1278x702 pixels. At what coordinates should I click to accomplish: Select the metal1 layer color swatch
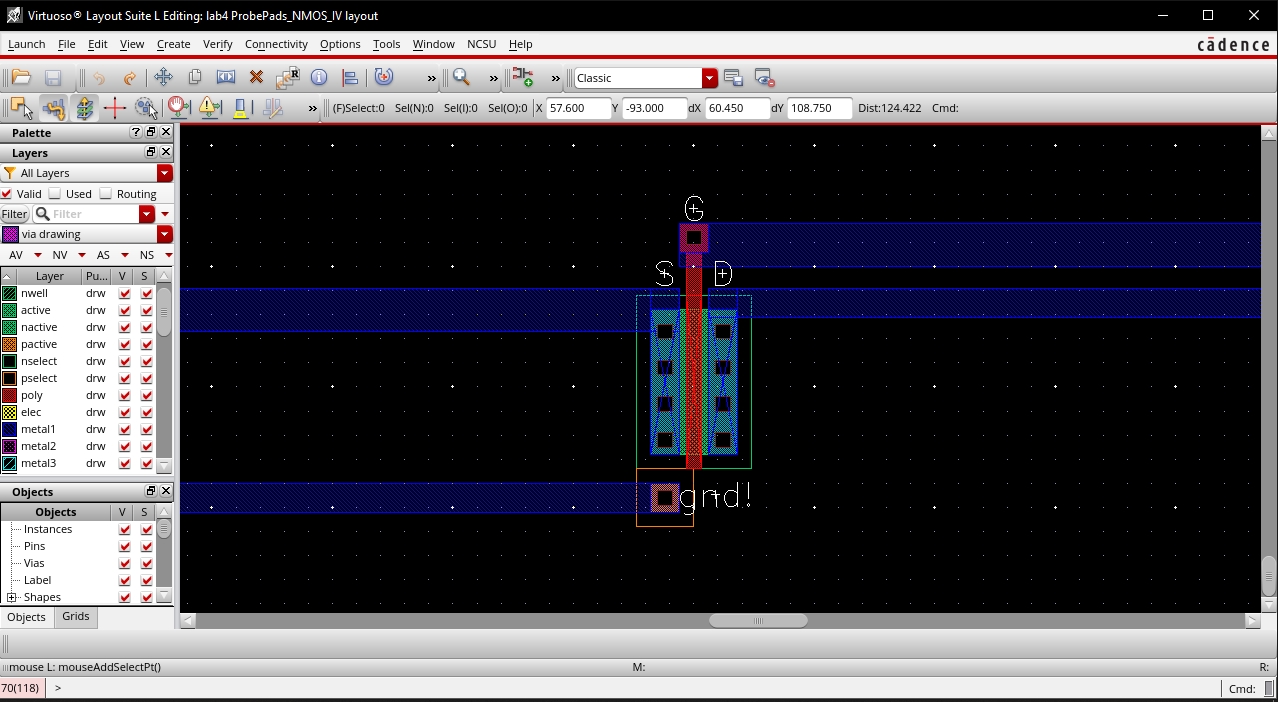(x=10, y=429)
